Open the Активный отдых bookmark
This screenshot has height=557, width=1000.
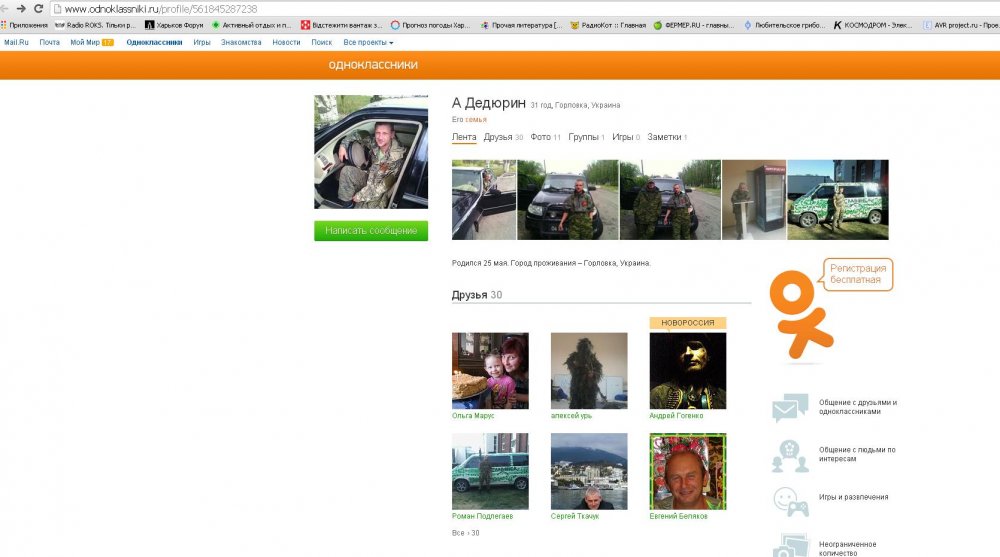(251, 26)
